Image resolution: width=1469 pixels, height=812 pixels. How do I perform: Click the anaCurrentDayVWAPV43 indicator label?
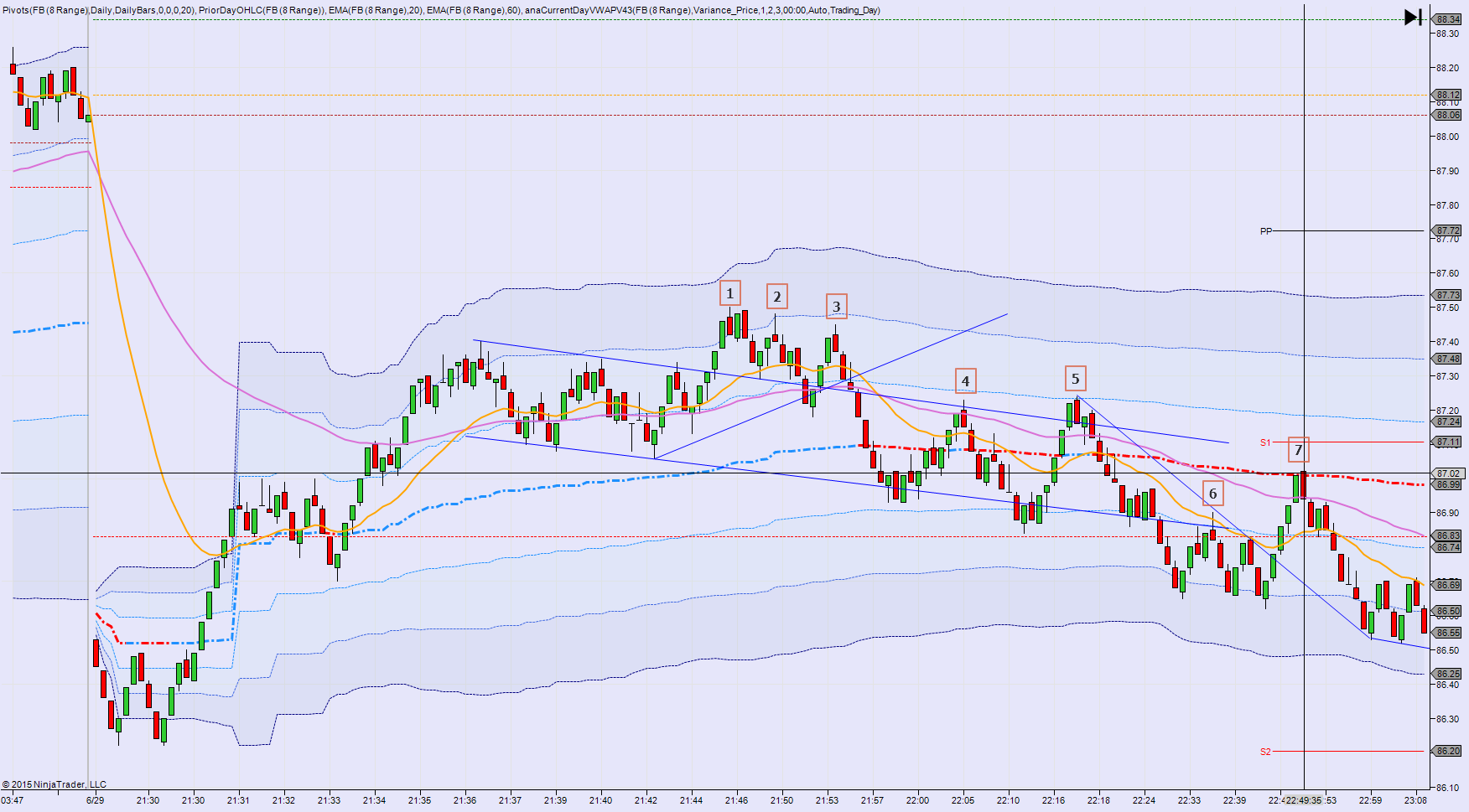point(703,10)
